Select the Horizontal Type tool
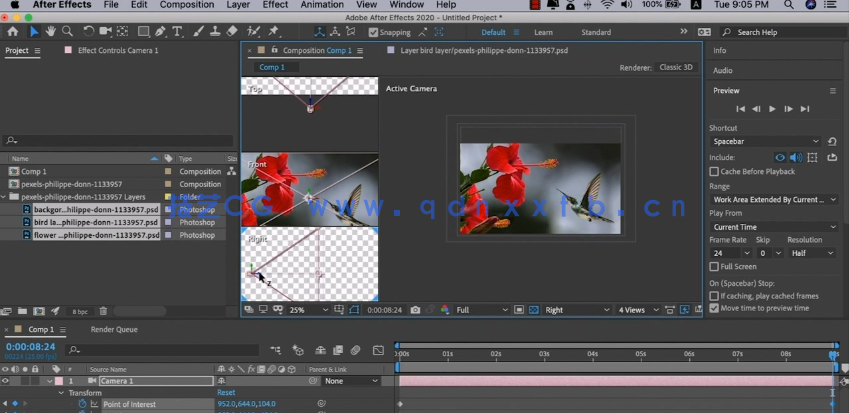The width and height of the screenshot is (849, 413). 177,31
